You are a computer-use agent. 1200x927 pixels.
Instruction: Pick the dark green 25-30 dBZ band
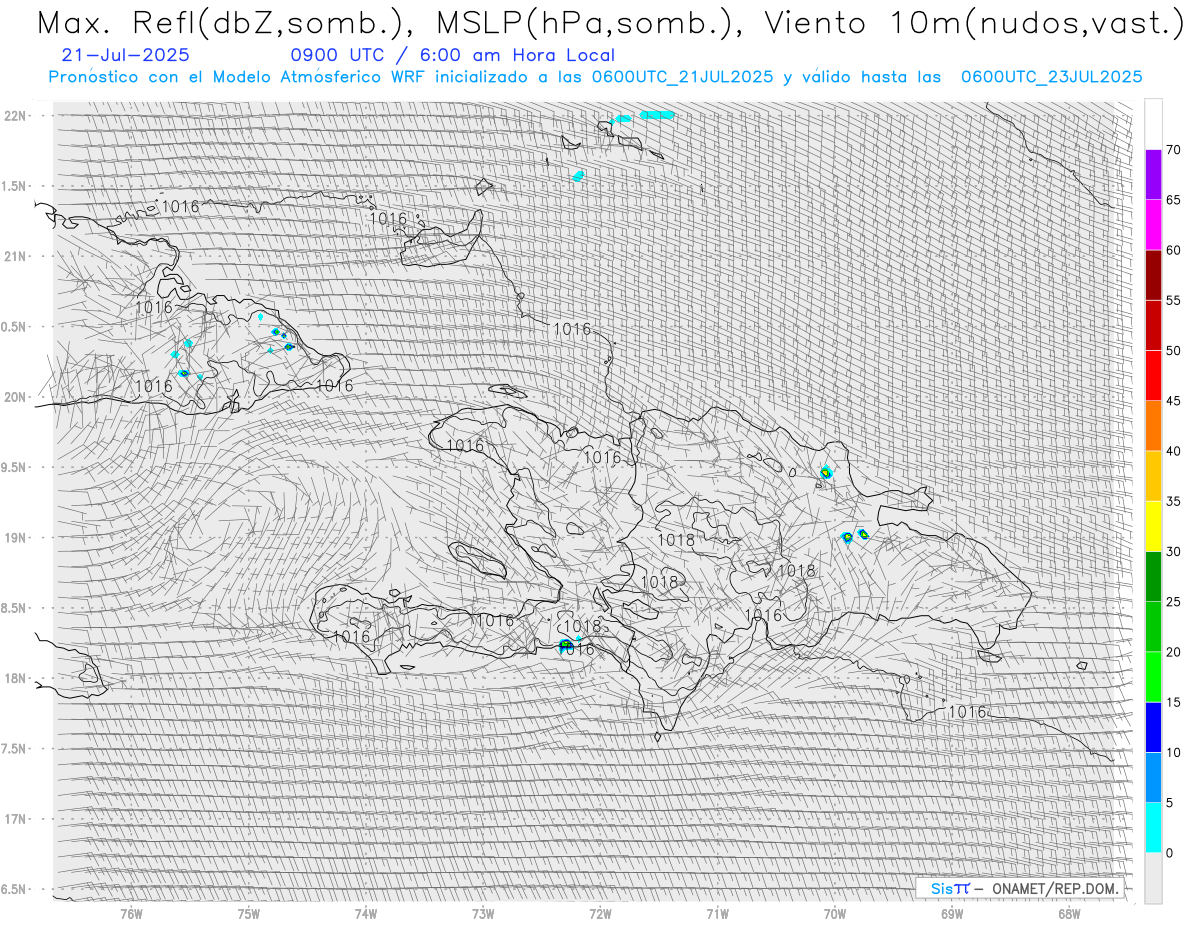[x=1153, y=577]
